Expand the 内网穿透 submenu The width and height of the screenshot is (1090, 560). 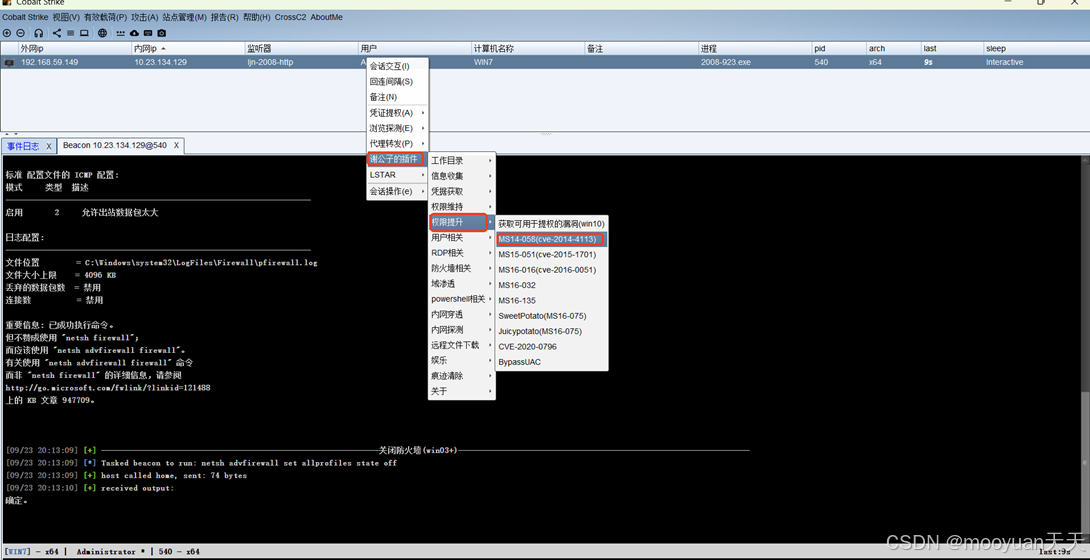462,314
